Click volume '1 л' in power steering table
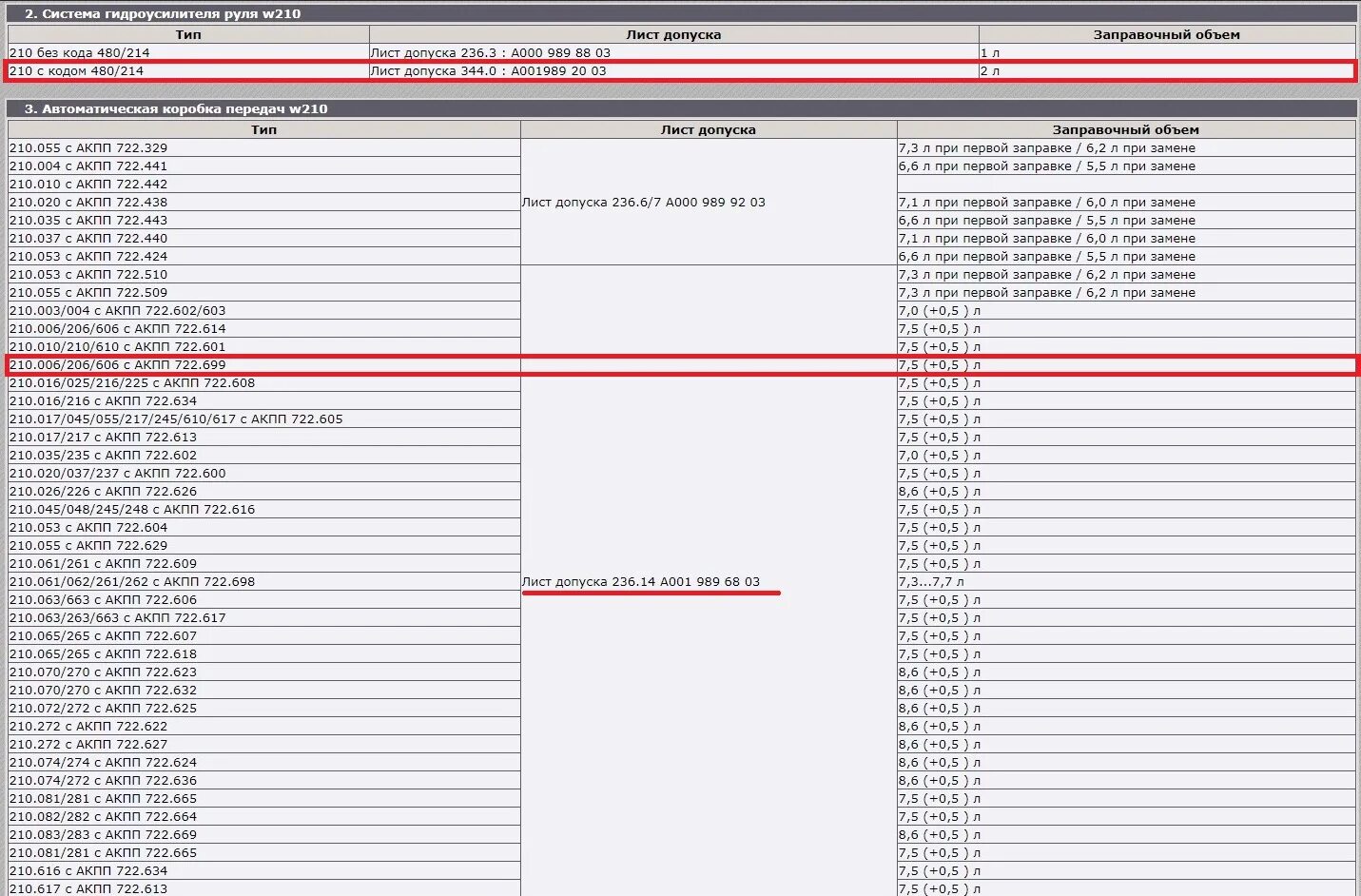1361x896 pixels. click(990, 52)
